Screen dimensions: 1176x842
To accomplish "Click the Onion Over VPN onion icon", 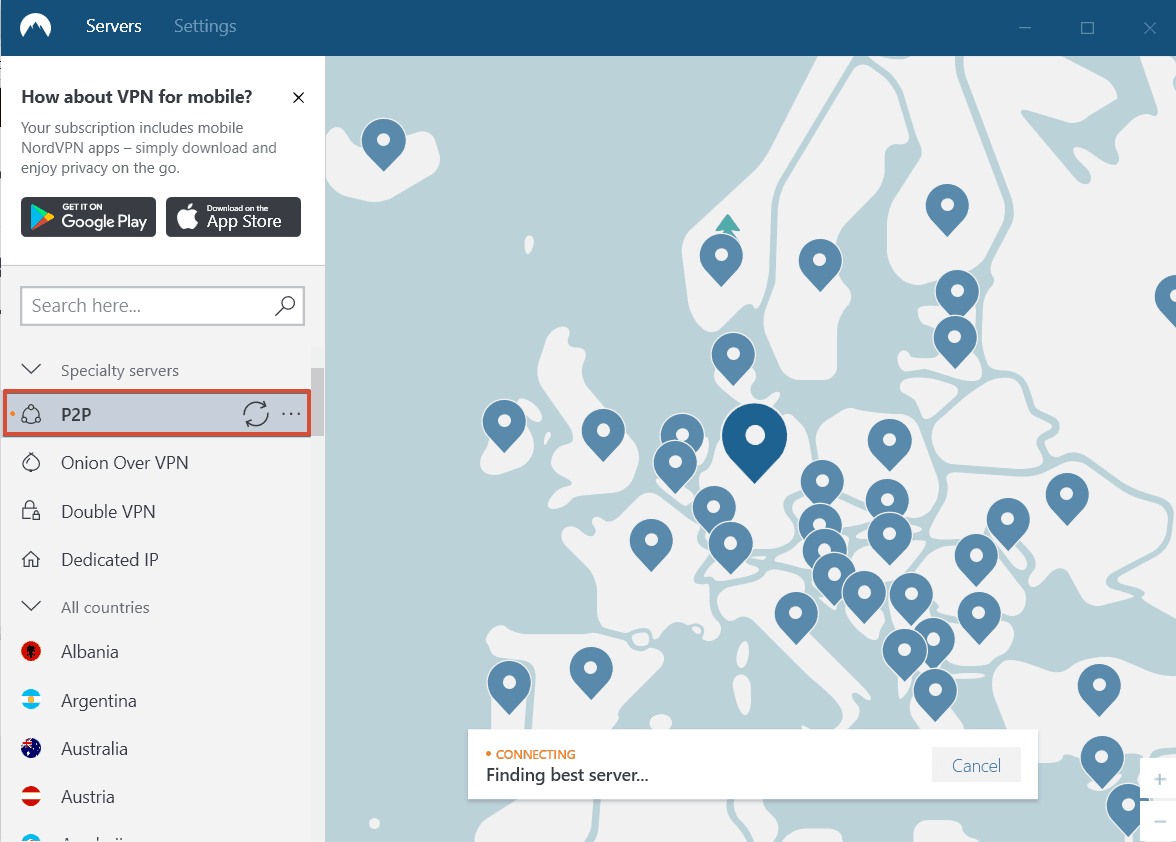I will pos(31,463).
